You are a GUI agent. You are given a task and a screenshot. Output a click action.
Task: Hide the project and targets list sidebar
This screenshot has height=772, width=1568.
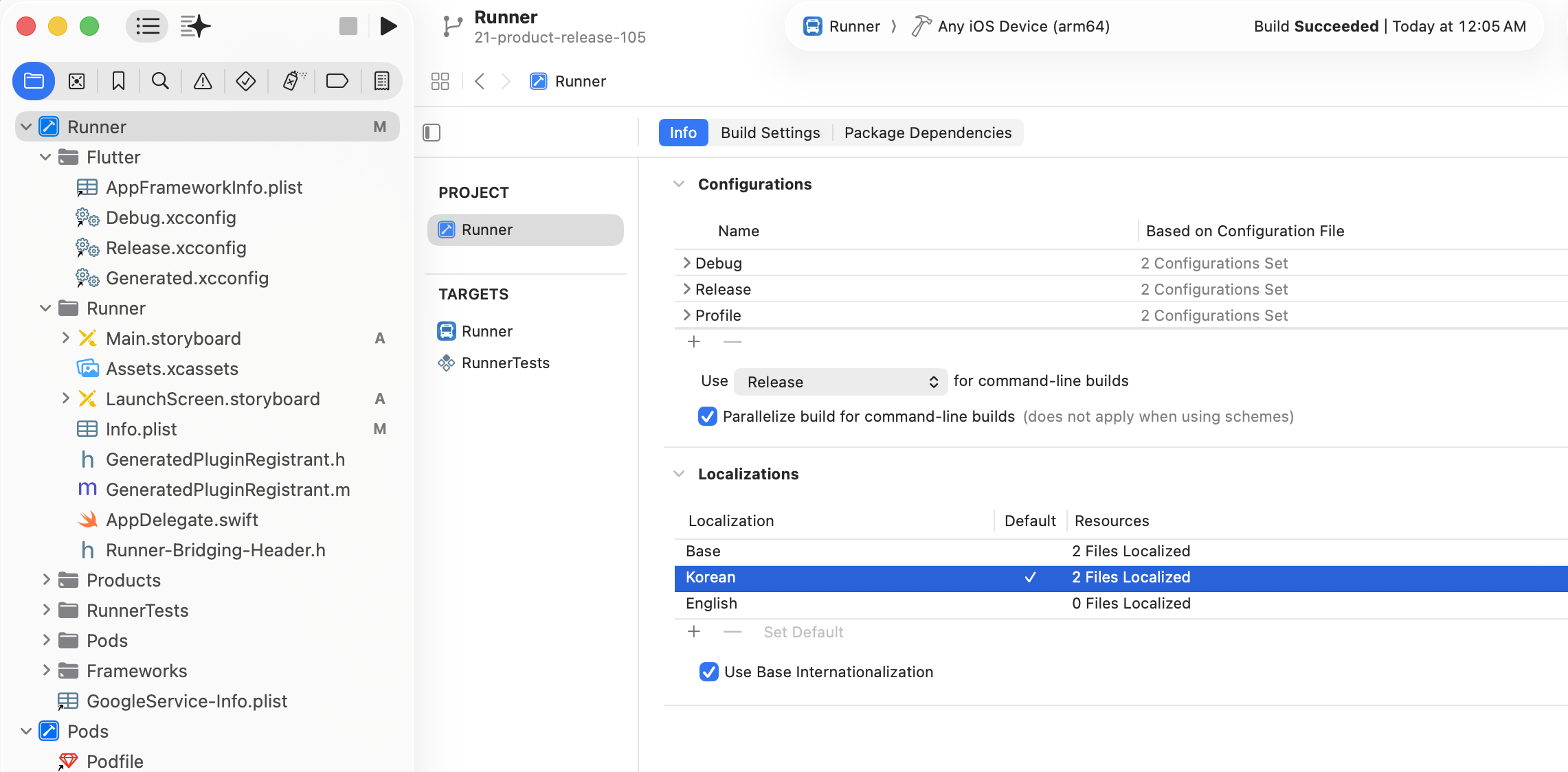pos(432,133)
